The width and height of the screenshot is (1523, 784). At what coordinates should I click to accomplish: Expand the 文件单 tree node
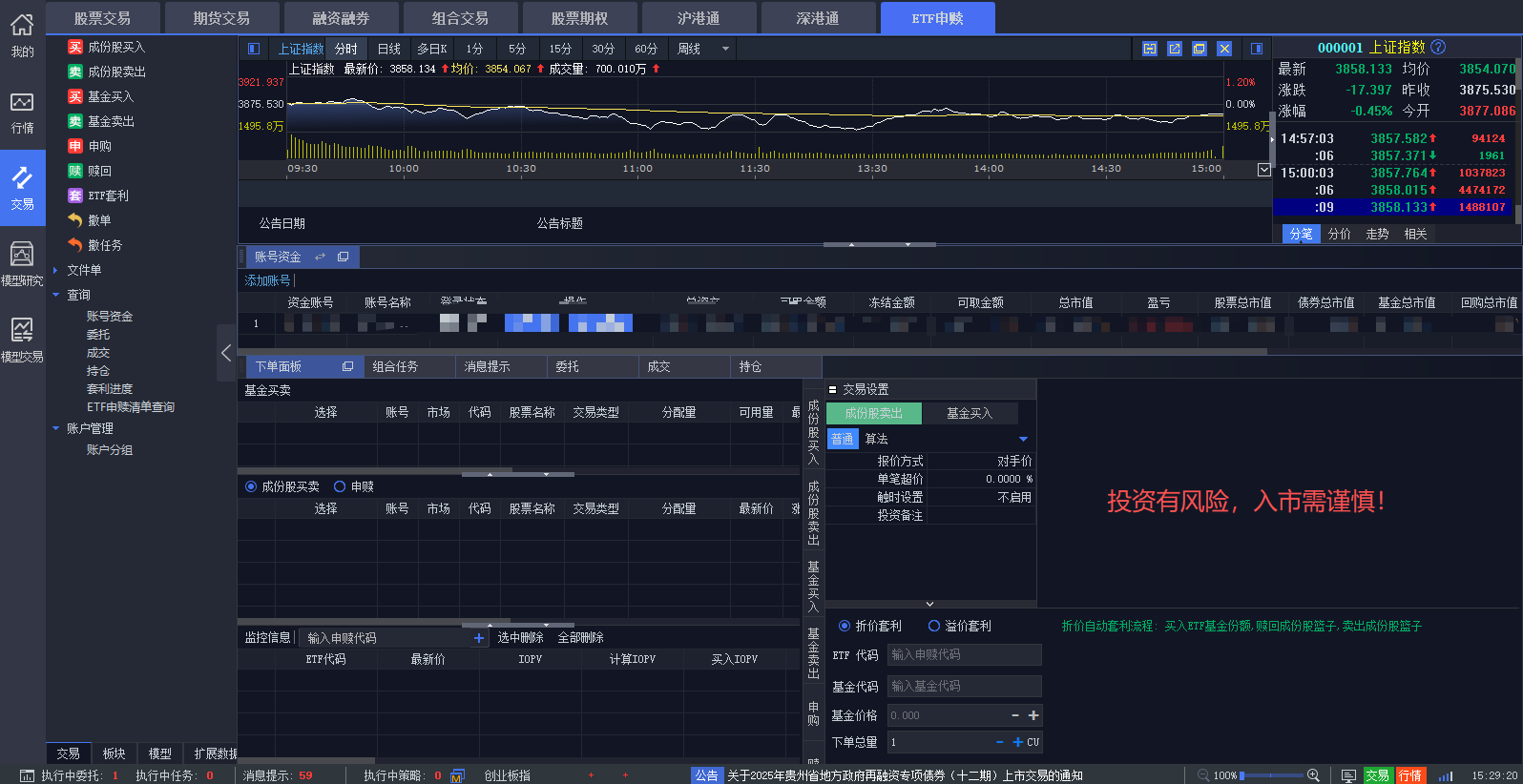pos(56,270)
